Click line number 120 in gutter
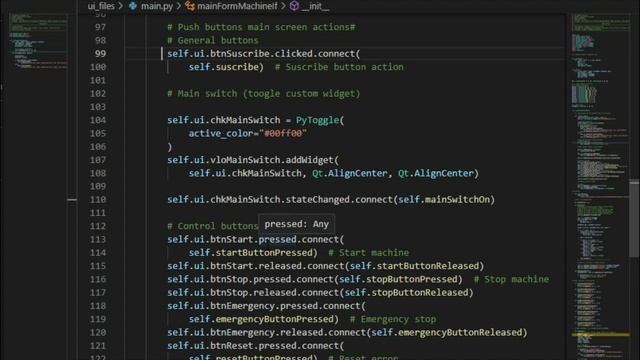The height and width of the screenshot is (360, 640). tap(98, 332)
